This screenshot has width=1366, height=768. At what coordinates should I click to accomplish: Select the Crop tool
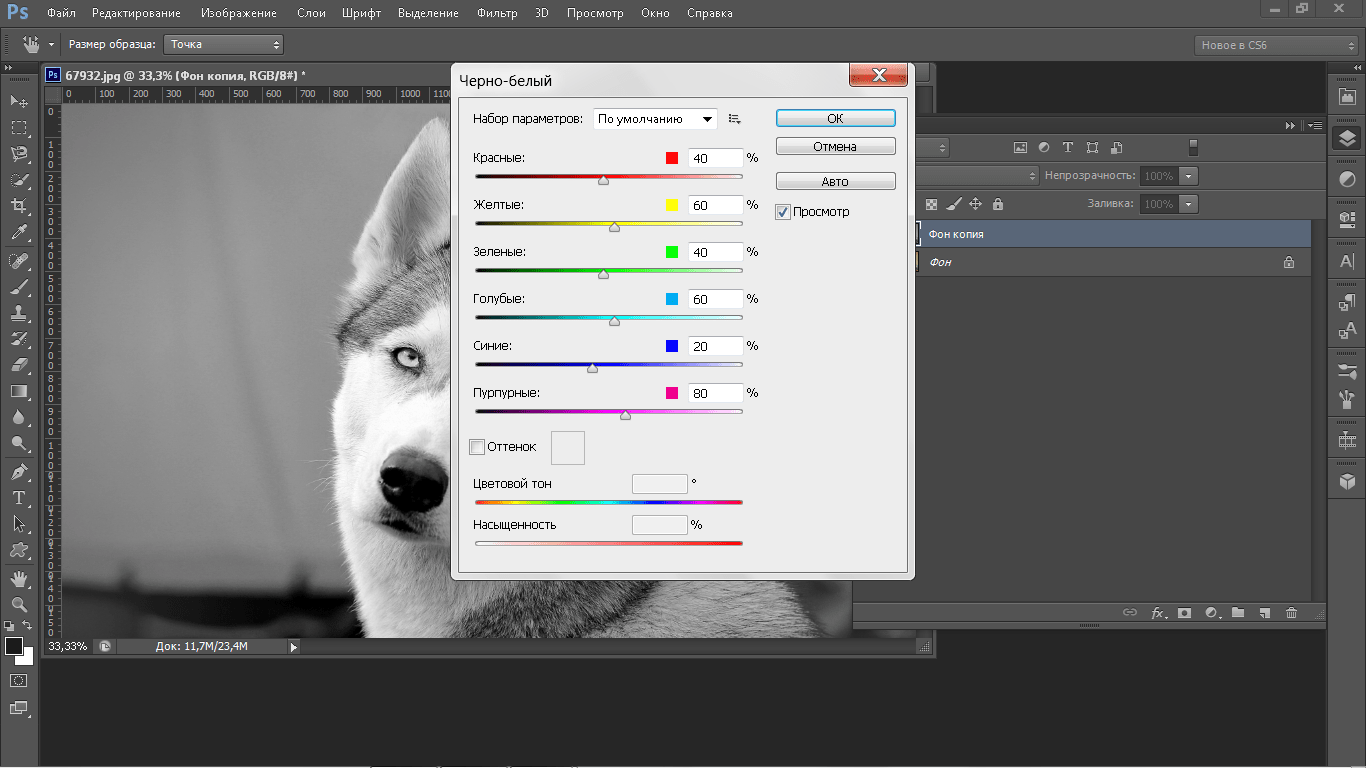click(x=19, y=206)
